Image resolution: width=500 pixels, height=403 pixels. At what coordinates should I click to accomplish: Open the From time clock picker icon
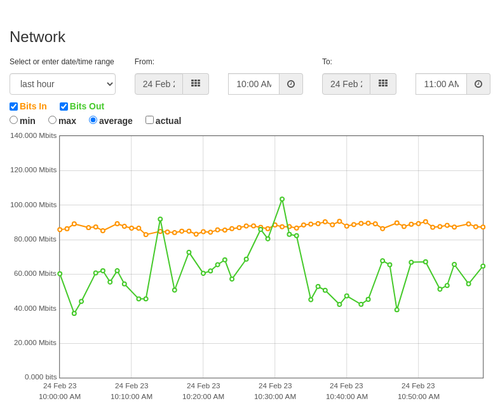291,84
